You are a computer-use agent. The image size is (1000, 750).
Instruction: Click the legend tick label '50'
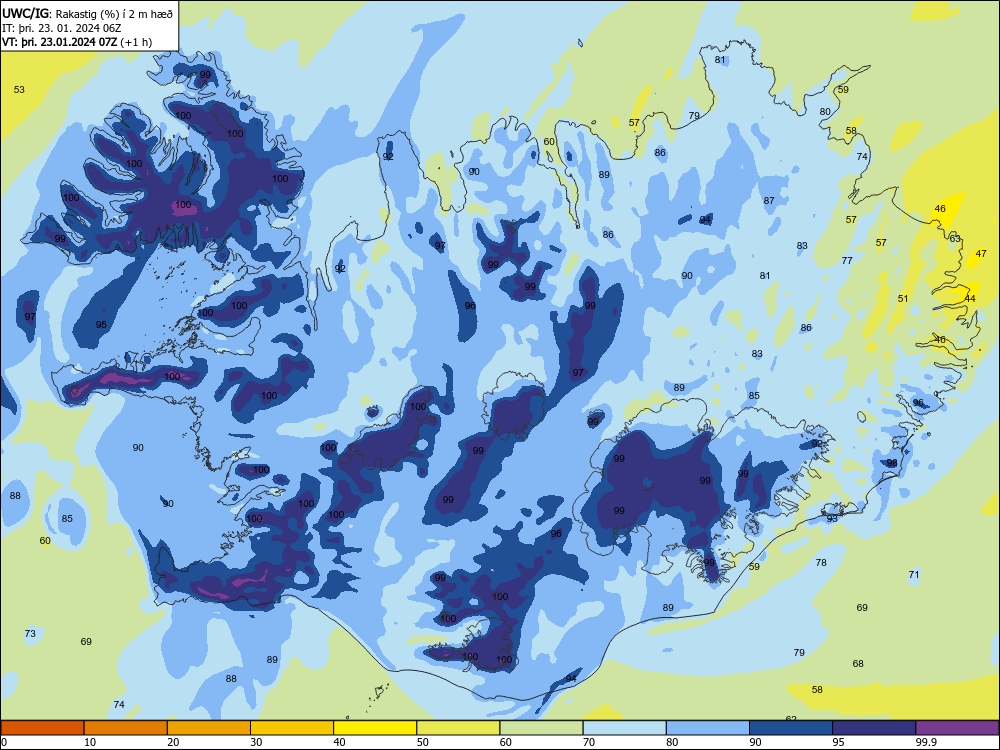(x=422, y=742)
